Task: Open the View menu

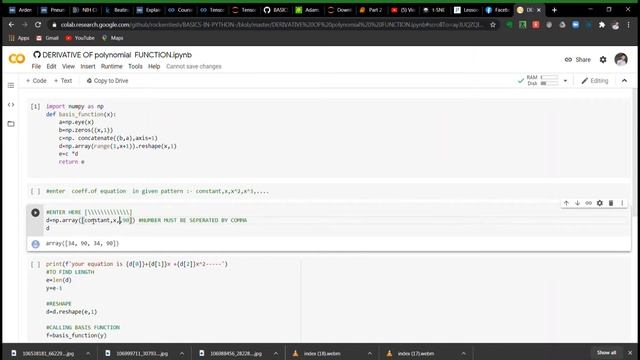Action: [68, 67]
